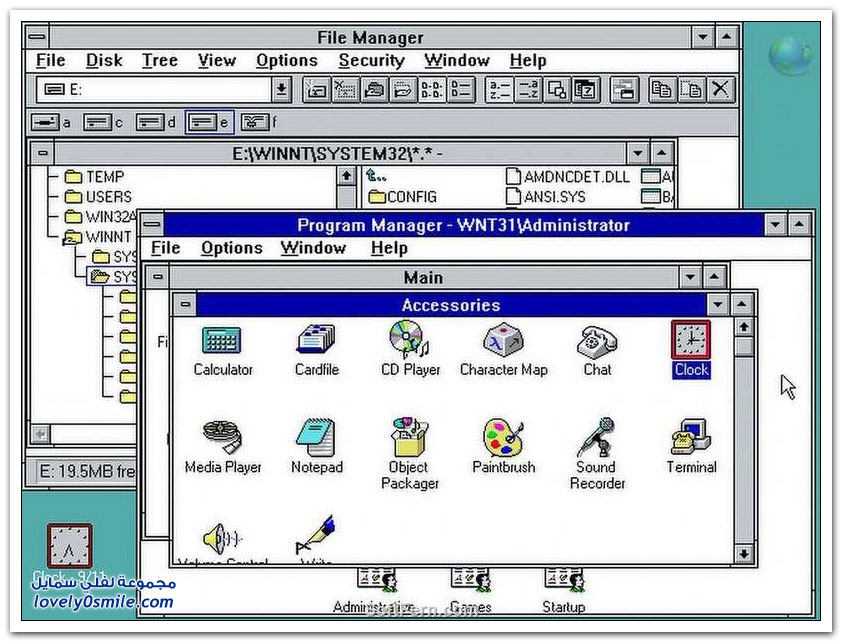The width and height of the screenshot is (842, 642).
Task: Click Share As toolbar icon in File Manager
Action: coord(374,90)
